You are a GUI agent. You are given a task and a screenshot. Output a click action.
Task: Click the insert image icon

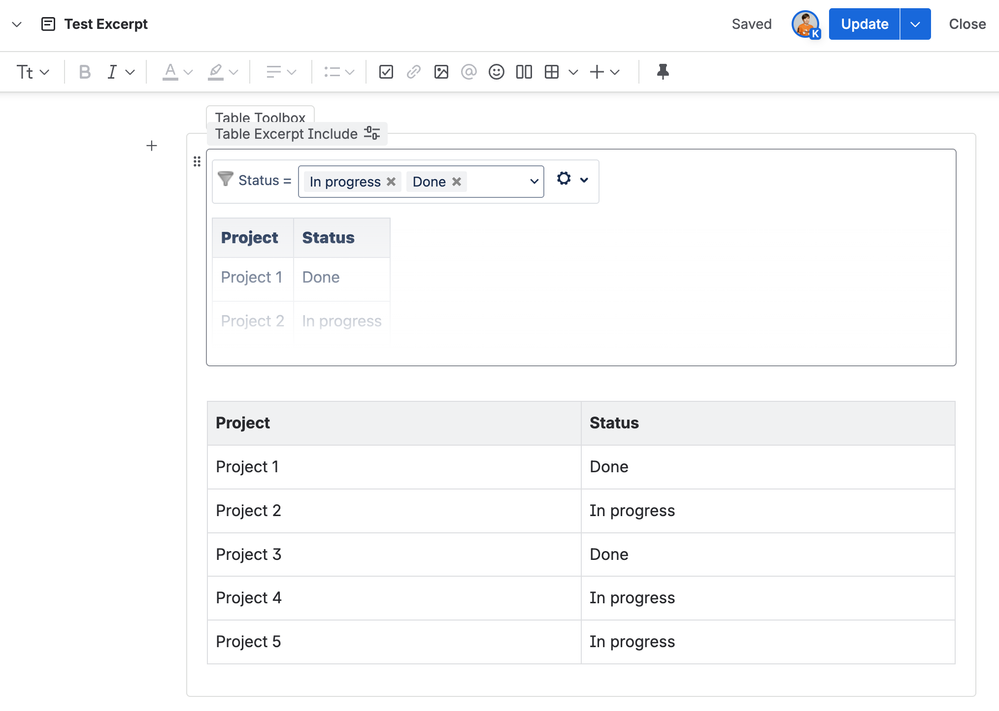(441, 72)
